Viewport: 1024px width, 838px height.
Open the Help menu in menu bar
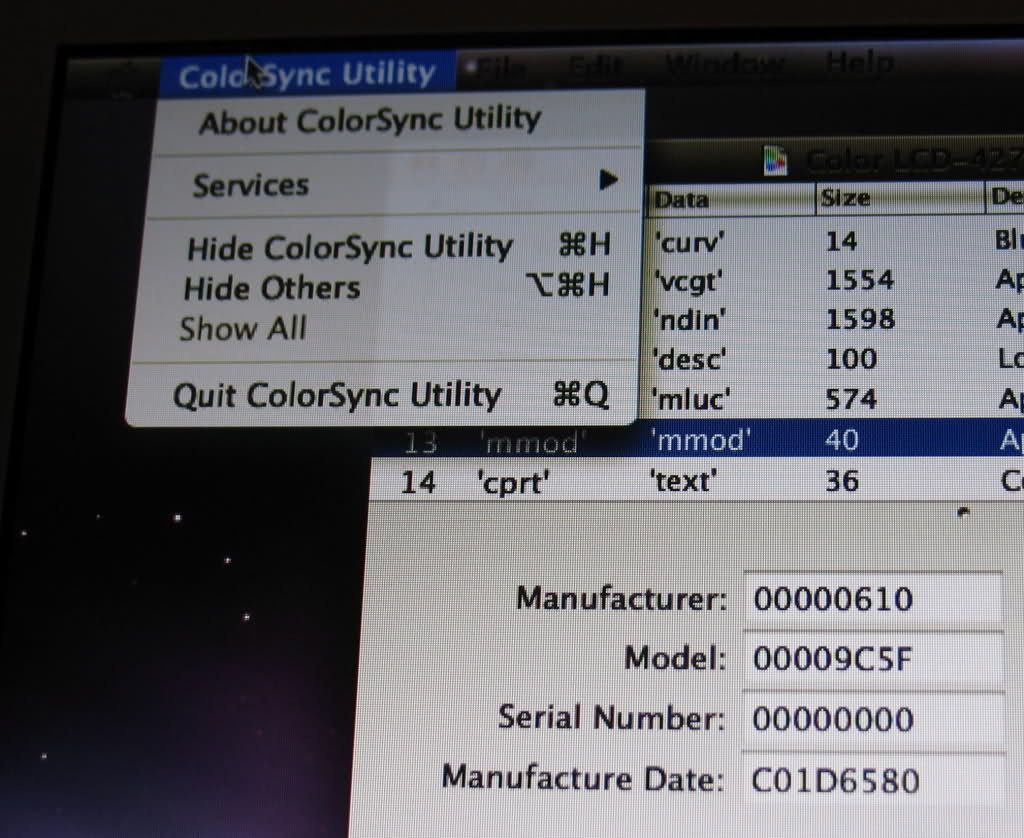(x=859, y=63)
